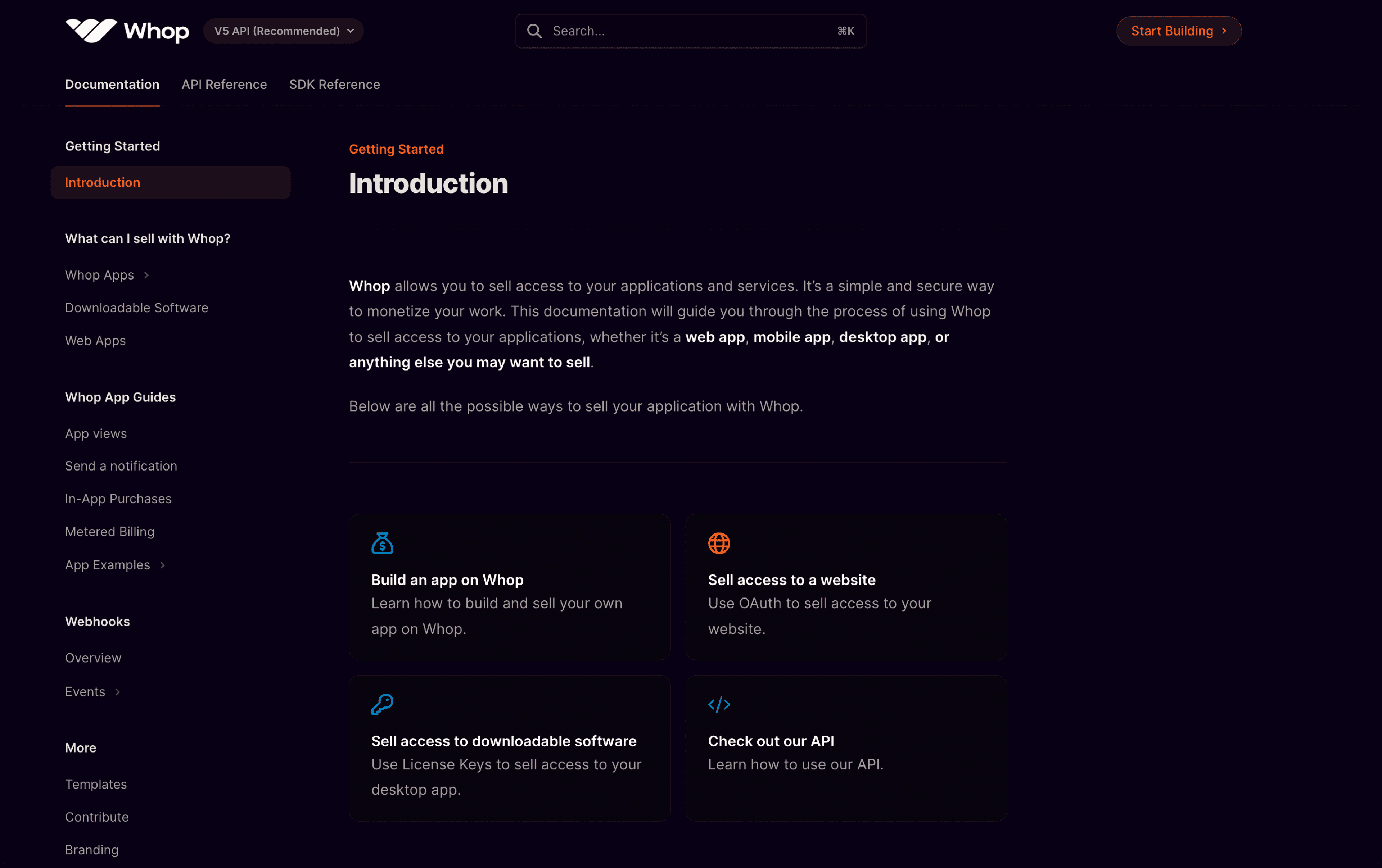Open the Downloadable Software sidebar link
Image resolution: width=1382 pixels, height=868 pixels.
click(137, 308)
